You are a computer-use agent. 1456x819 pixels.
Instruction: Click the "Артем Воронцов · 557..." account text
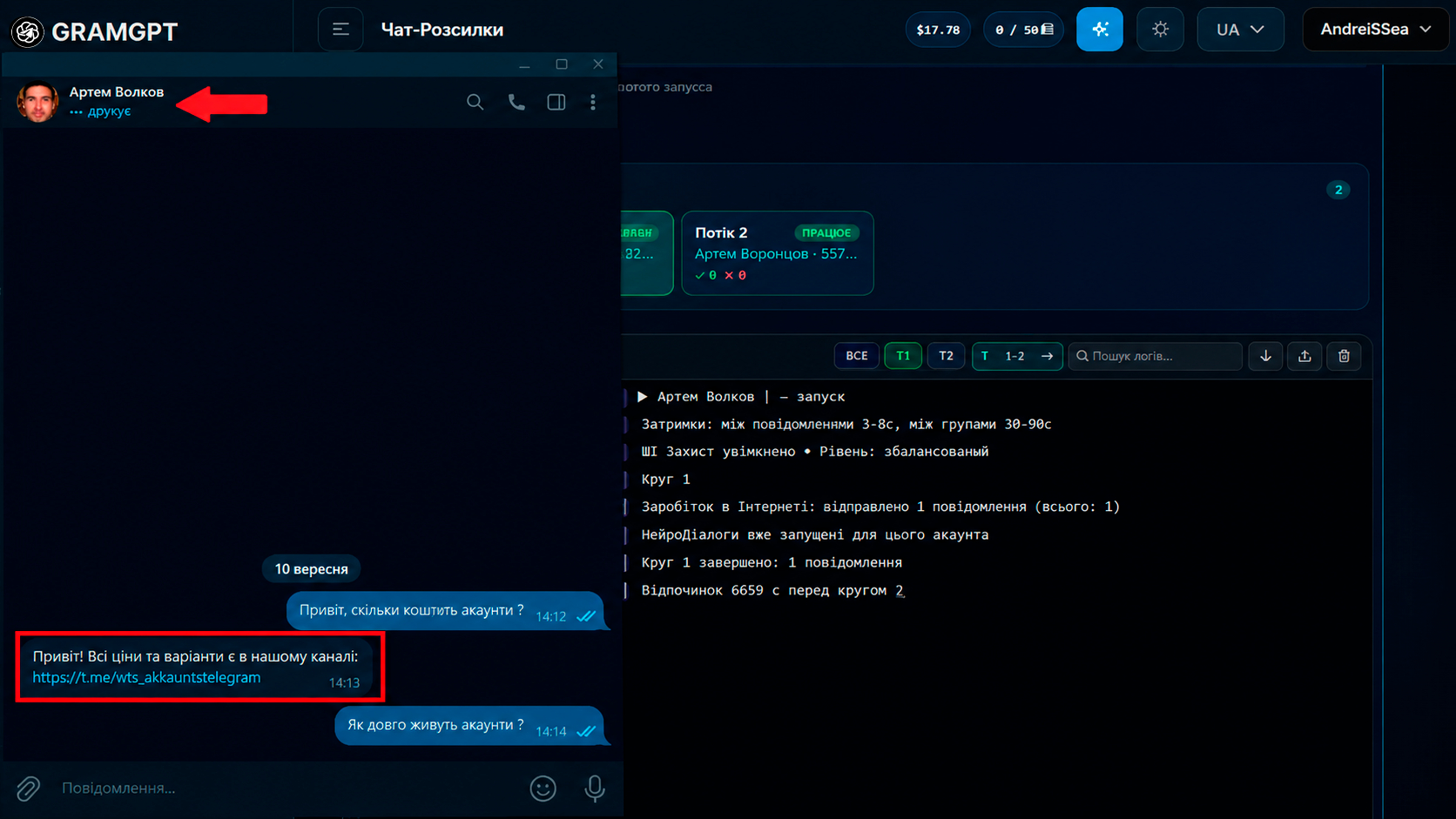[776, 254]
